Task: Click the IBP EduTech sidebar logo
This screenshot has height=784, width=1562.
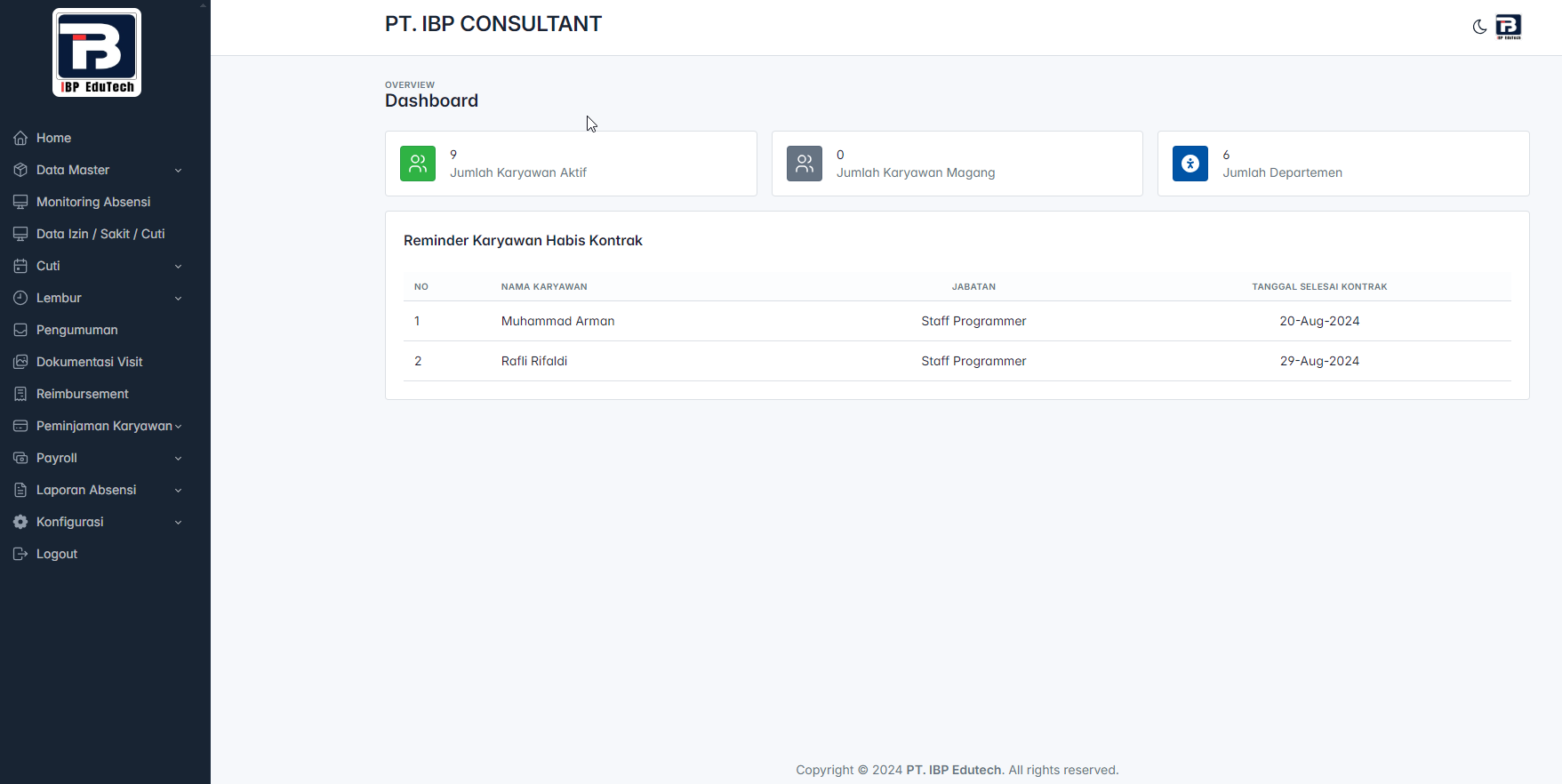Action: point(97,52)
